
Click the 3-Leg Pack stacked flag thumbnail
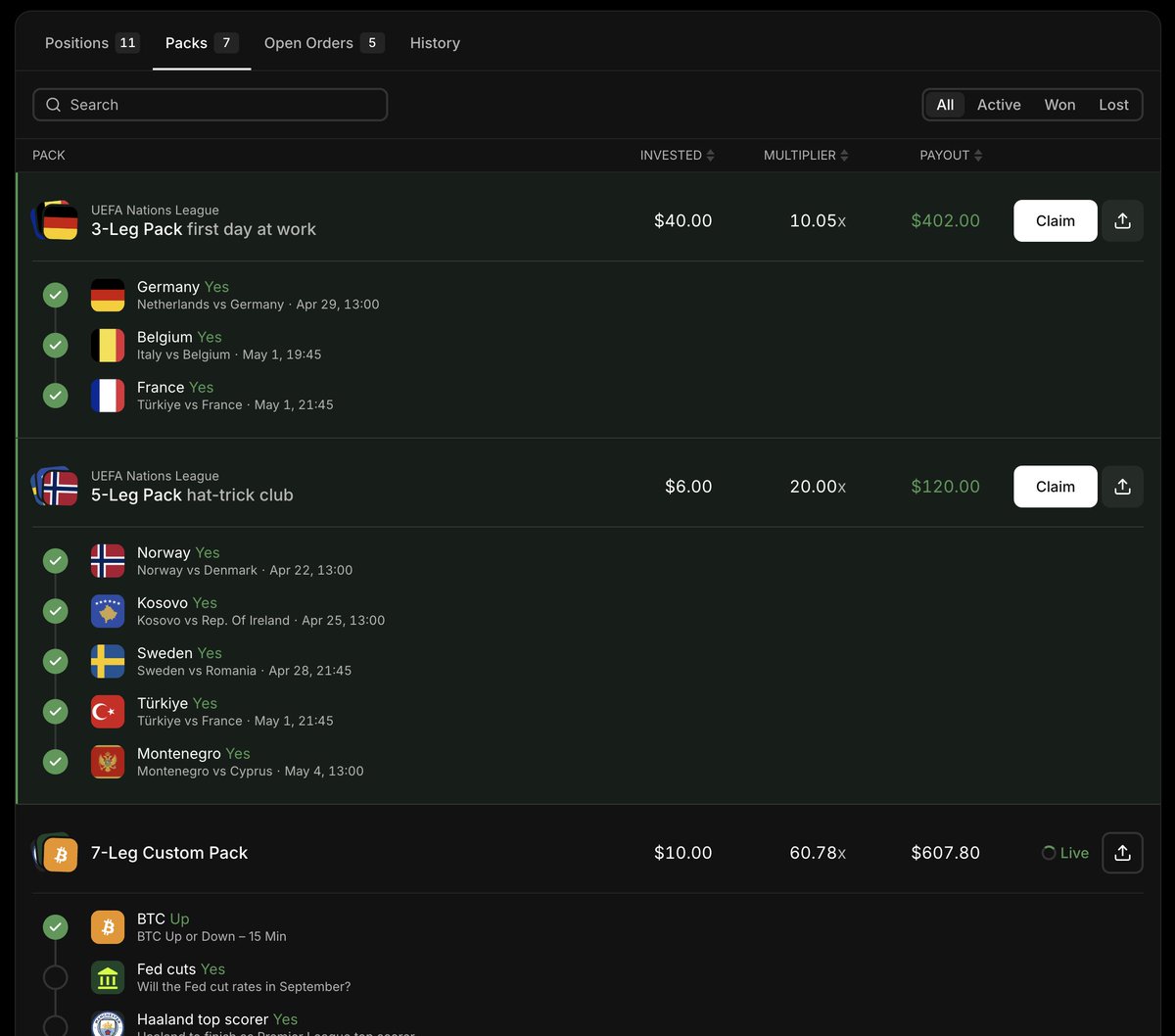55,220
